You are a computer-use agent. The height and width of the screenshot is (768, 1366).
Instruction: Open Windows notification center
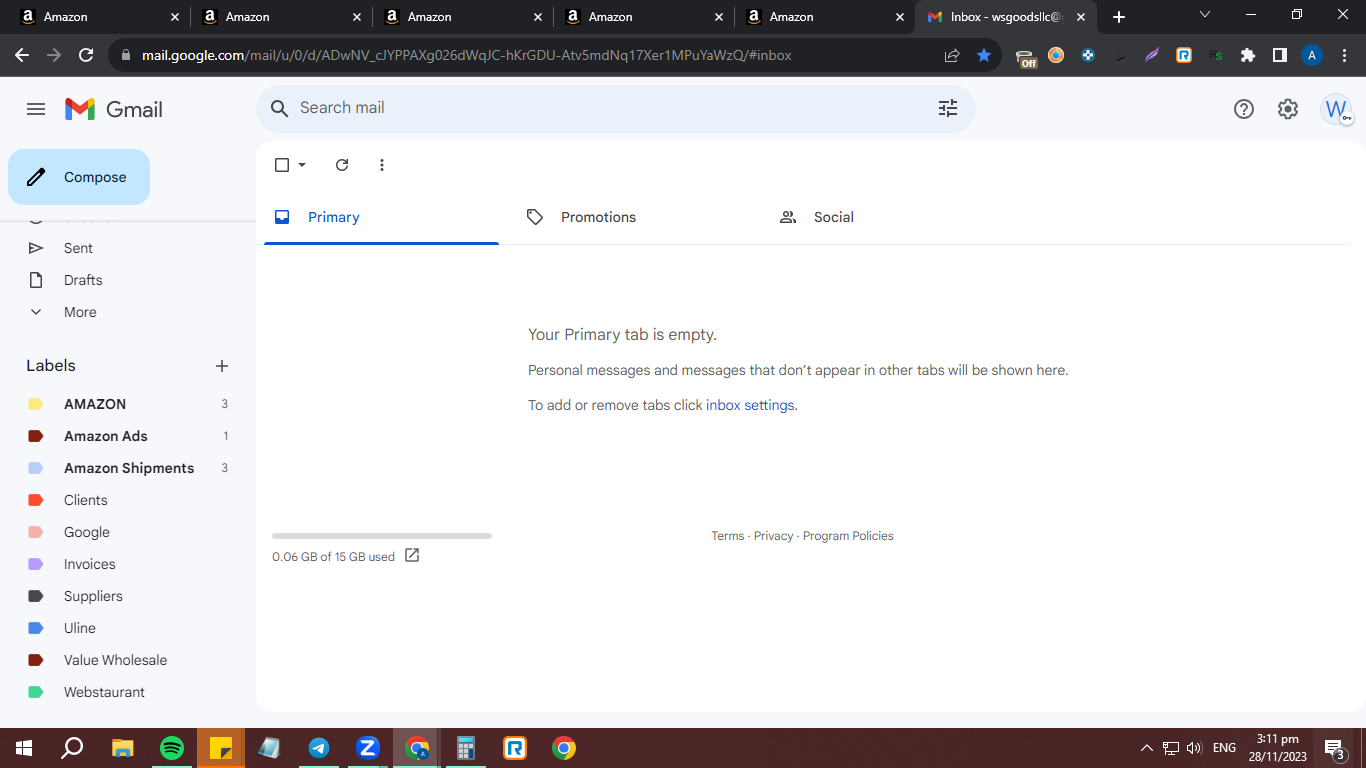tap(1334, 748)
